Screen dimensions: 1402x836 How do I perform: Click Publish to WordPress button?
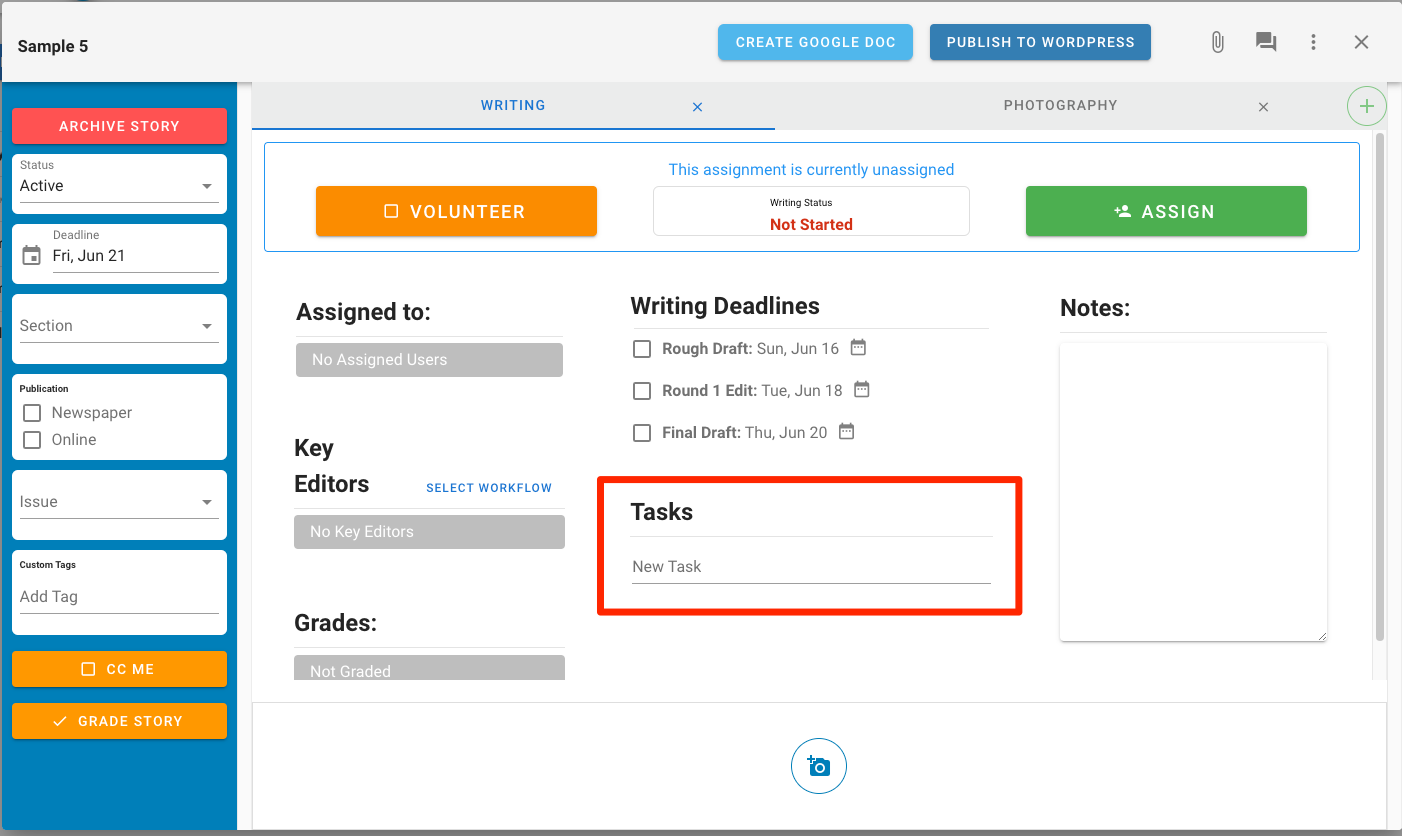tap(1040, 42)
